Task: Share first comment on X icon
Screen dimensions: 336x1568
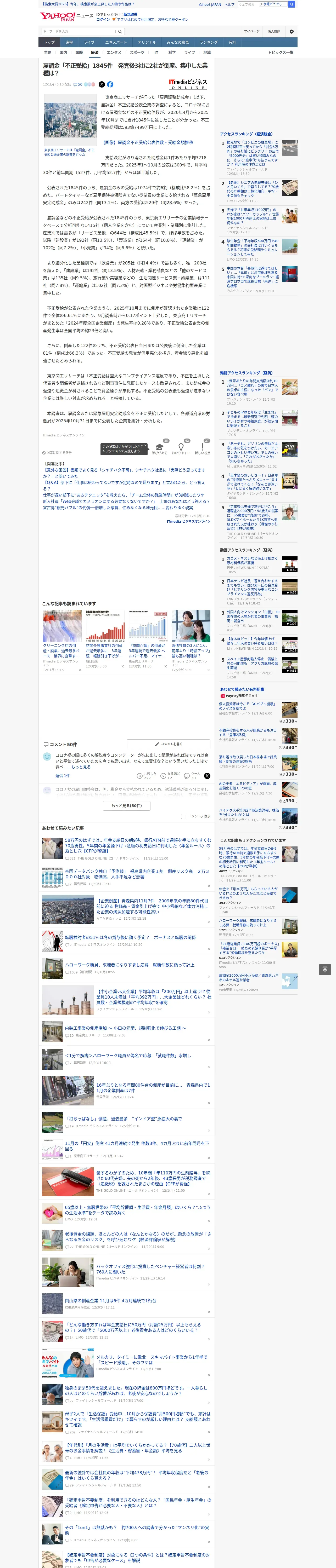Action: pyautogui.click(x=207, y=776)
